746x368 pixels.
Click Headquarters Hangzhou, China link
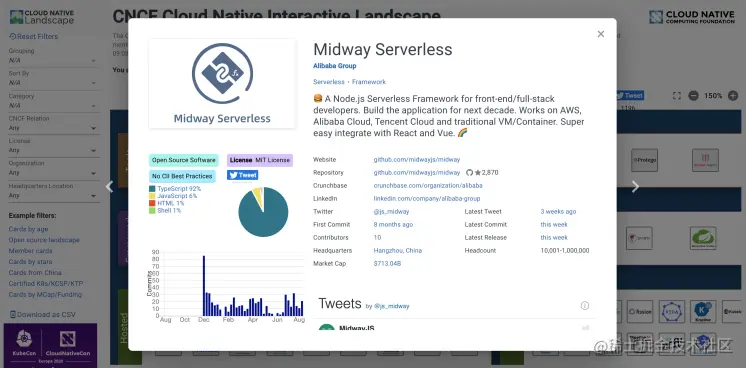pos(398,250)
